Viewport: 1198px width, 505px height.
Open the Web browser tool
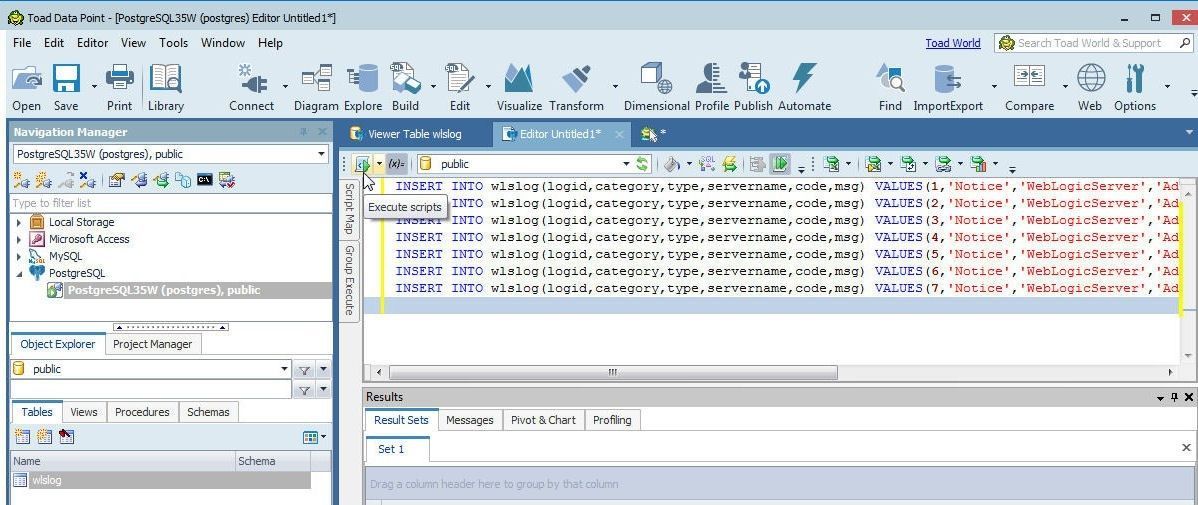click(x=1090, y=88)
